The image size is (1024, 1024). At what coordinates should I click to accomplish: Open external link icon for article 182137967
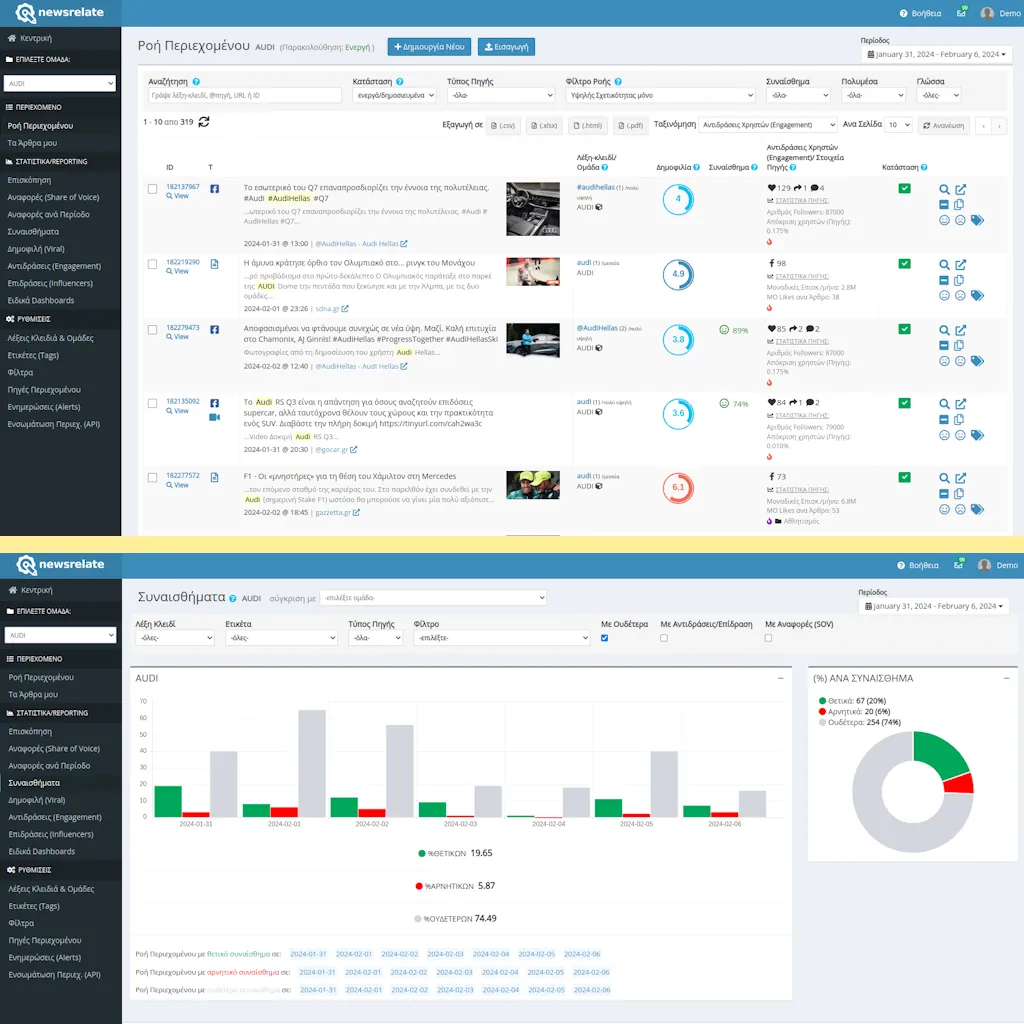(x=961, y=189)
